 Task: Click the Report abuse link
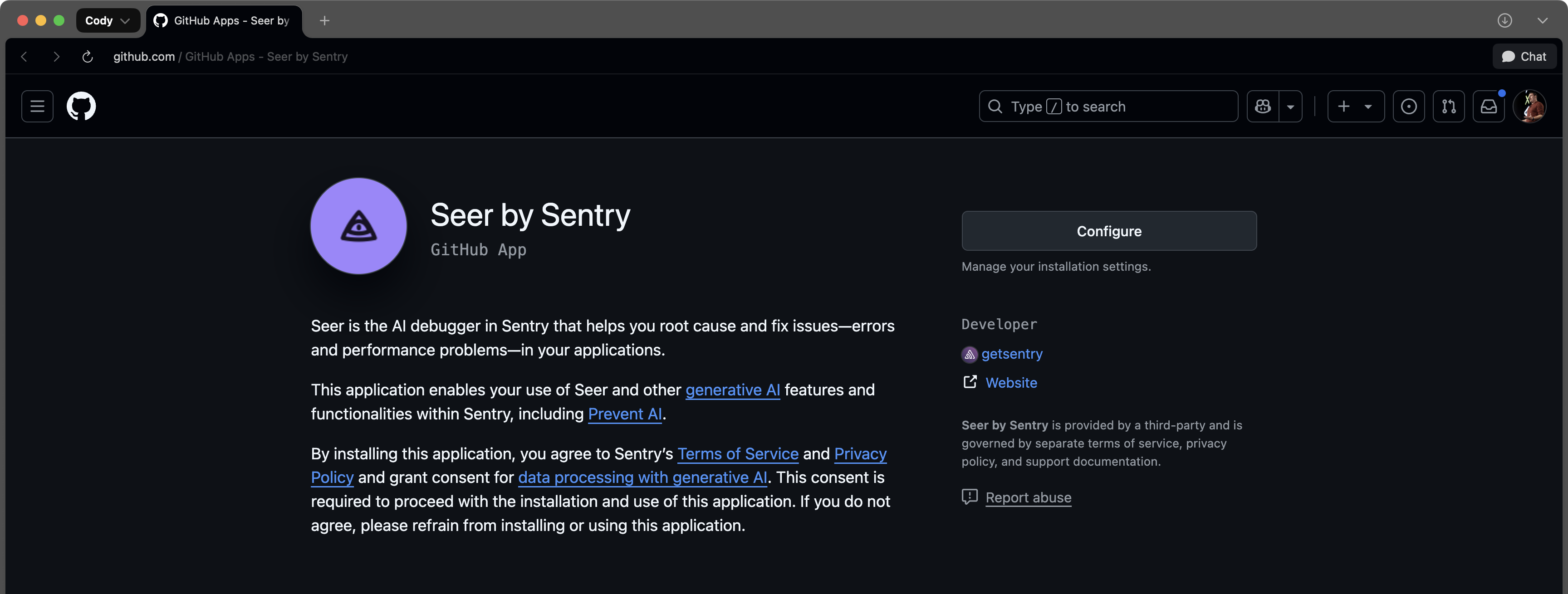(x=1028, y=497)
